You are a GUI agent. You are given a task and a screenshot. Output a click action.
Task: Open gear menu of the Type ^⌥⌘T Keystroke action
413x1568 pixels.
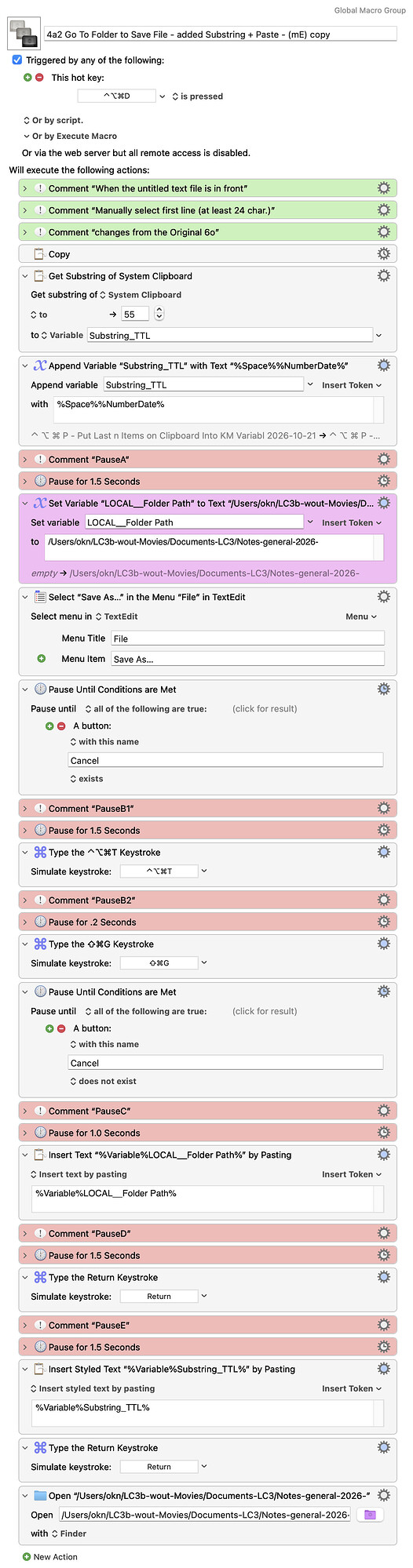pyautogui.click(x=384, y=853)
